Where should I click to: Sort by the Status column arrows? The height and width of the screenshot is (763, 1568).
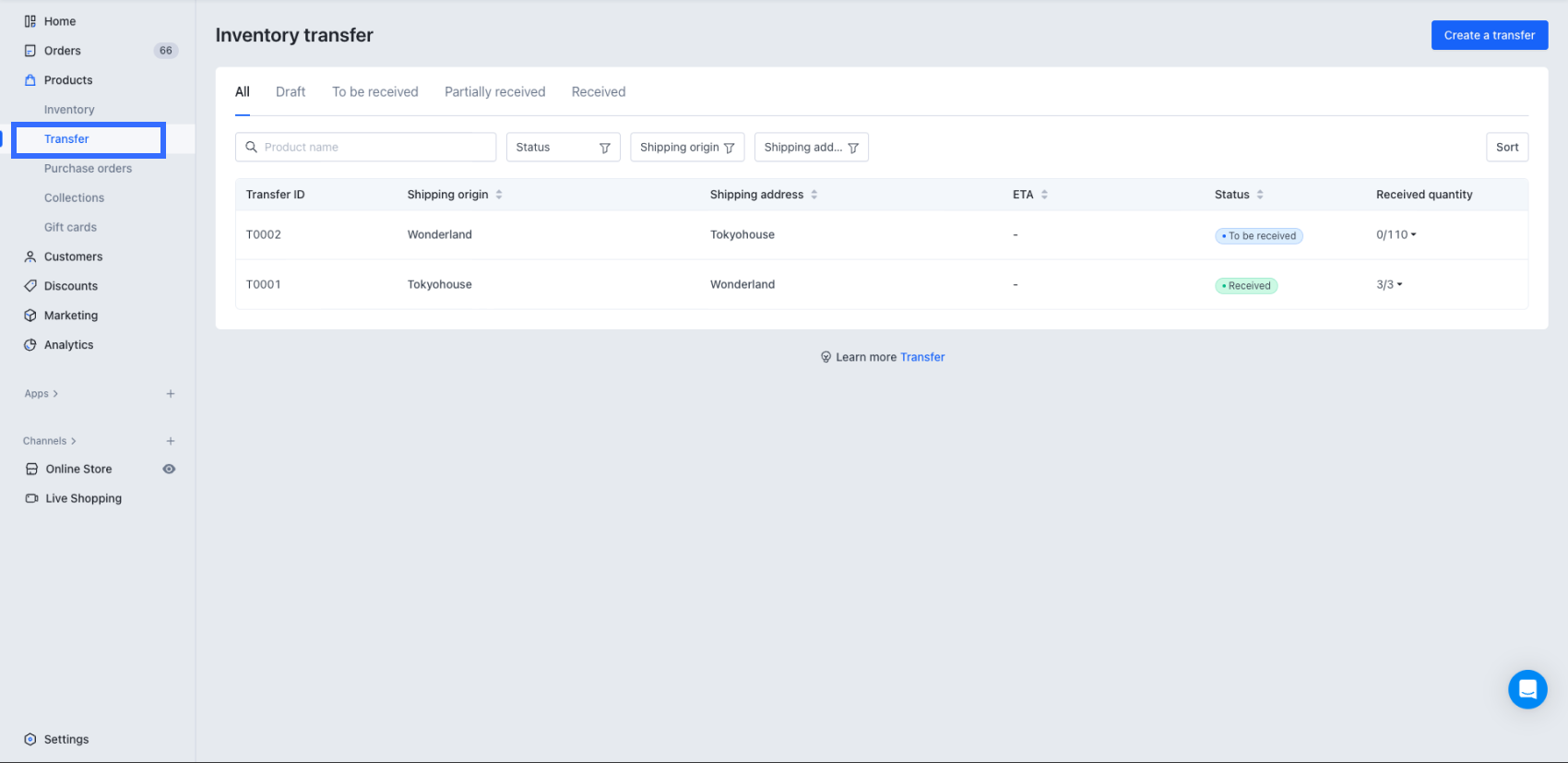[1260, 195]
